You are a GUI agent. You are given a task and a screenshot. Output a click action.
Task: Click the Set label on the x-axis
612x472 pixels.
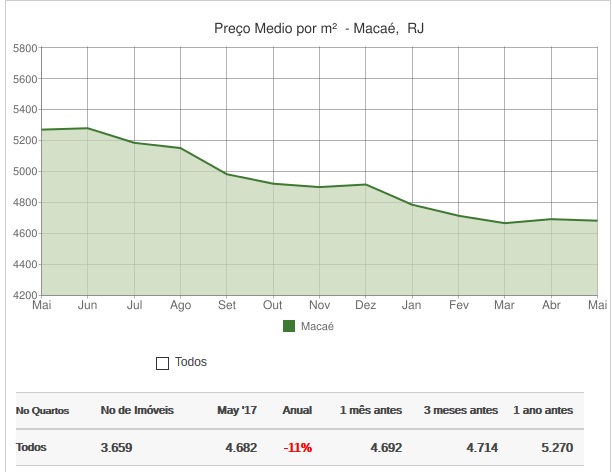click(x=227, y=304)
